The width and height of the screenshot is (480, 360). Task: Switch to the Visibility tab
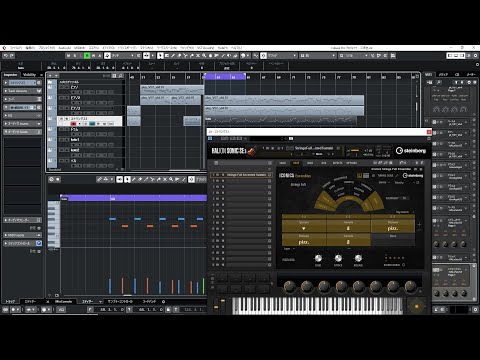tap(29, 75)
